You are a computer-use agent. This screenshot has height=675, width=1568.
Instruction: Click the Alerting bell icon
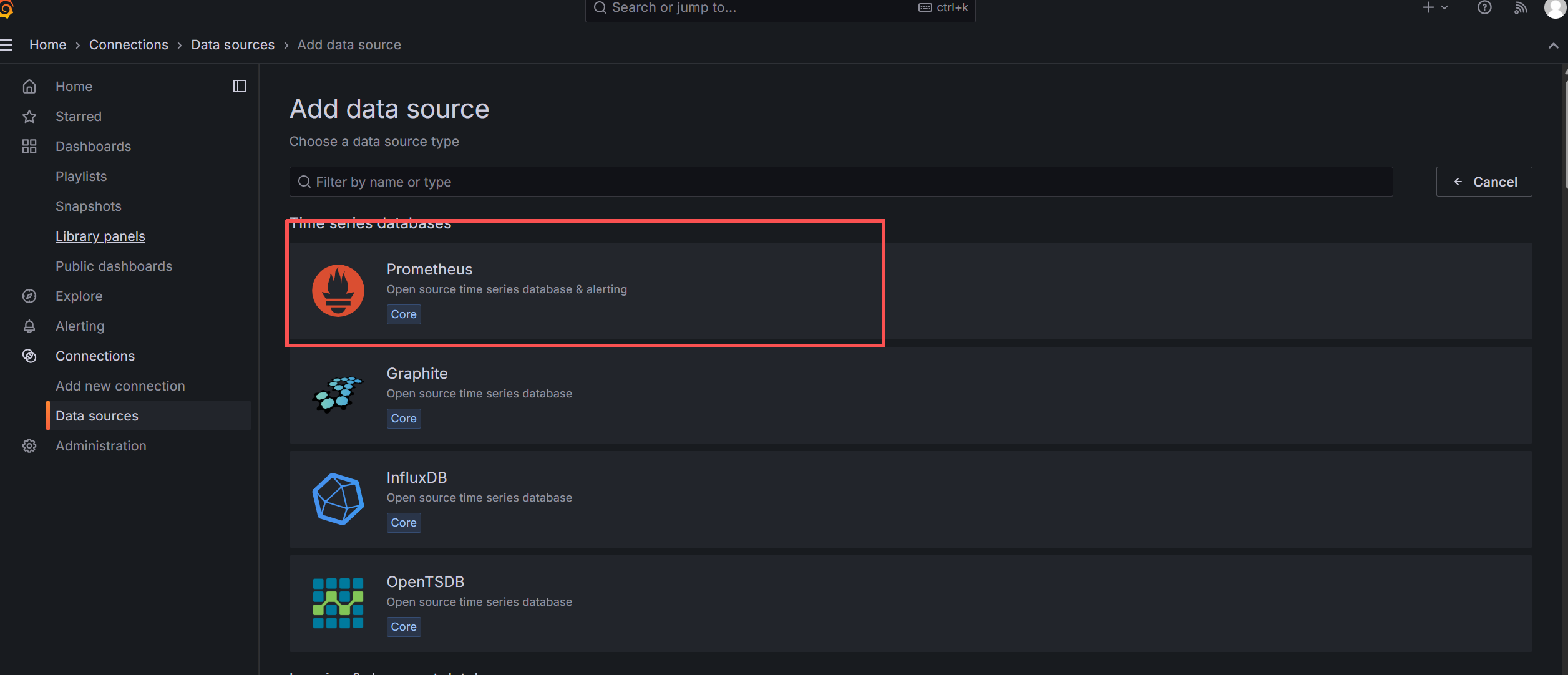coord(29,326)
